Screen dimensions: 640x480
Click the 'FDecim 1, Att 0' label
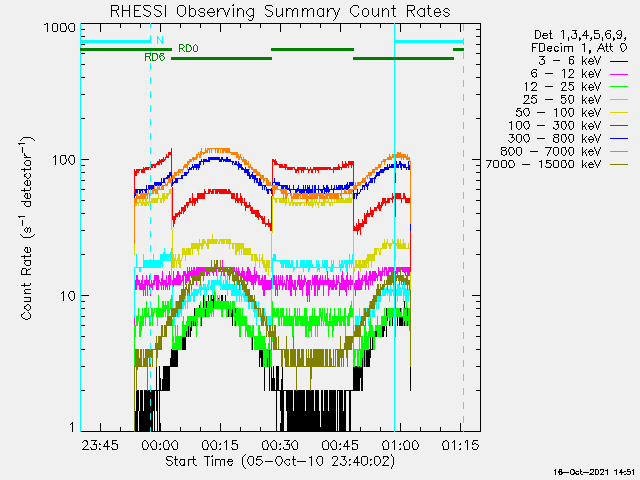coord(579,48)
